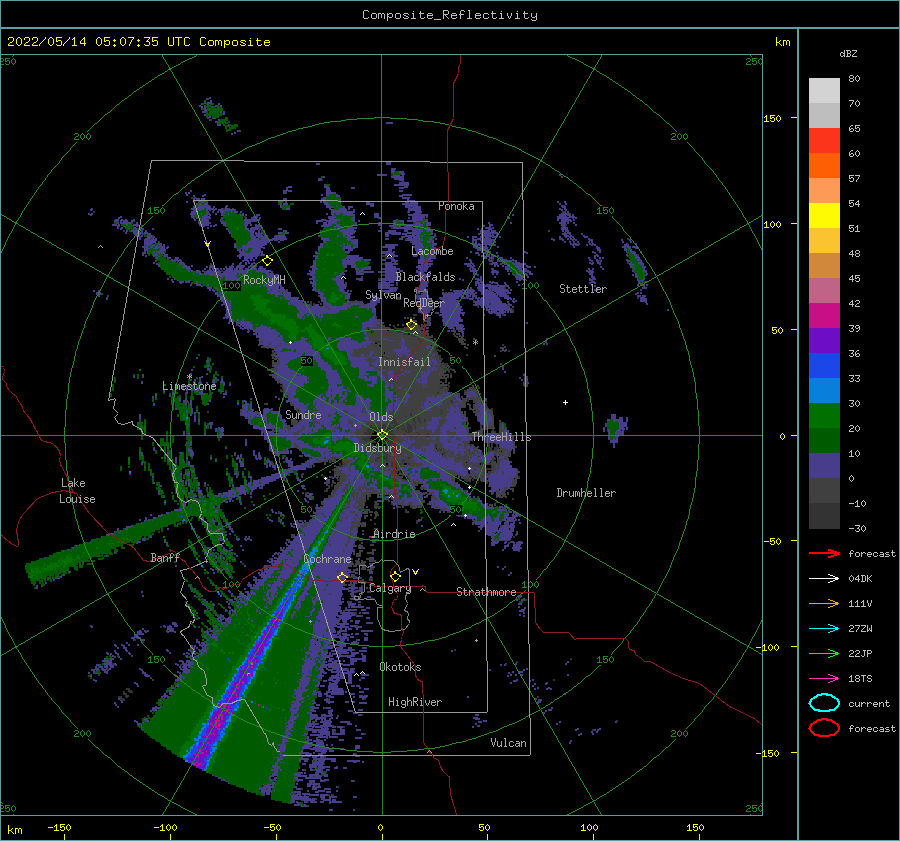Click the Airdrie city label

[x=394, y=534]
